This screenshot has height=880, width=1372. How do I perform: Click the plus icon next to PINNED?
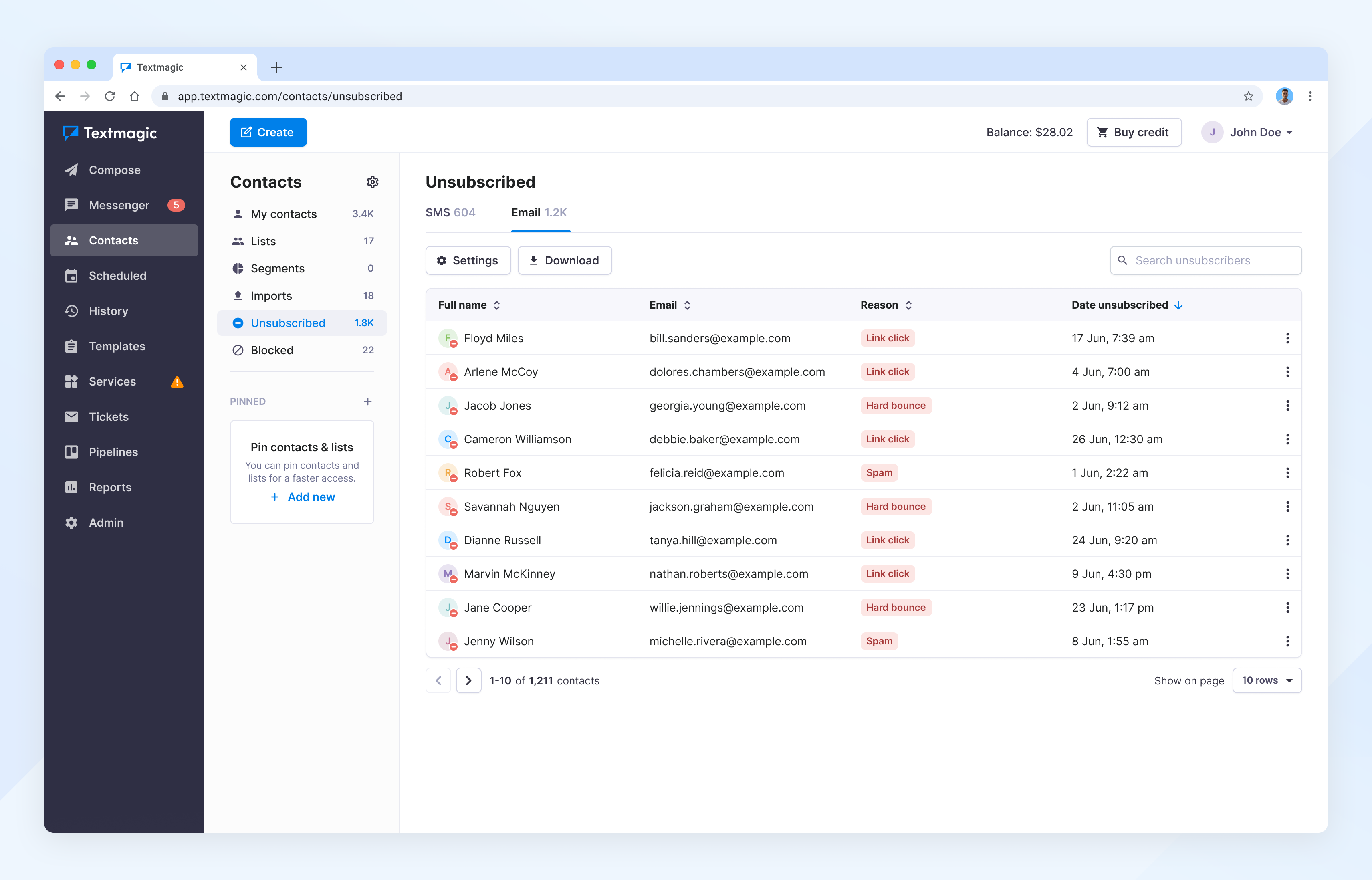pyautogui.click(x=367, y=401)
